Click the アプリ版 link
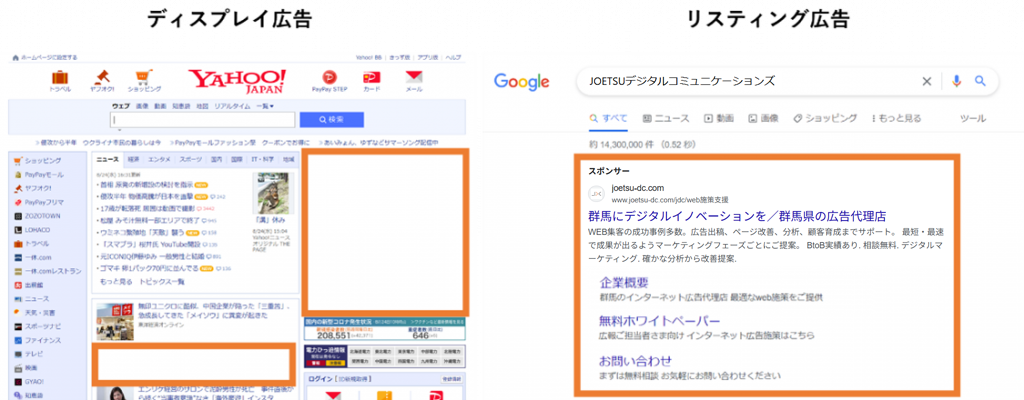The width and height of the screenshot is (1024, 400). point(428,58)
